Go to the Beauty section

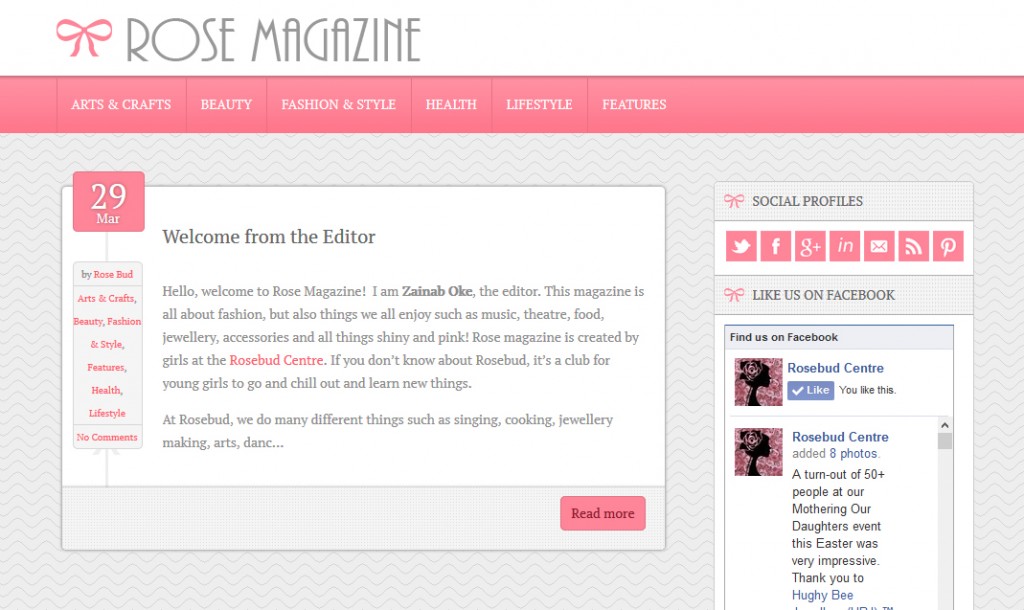pyautogui.click(x=226, y=104)
